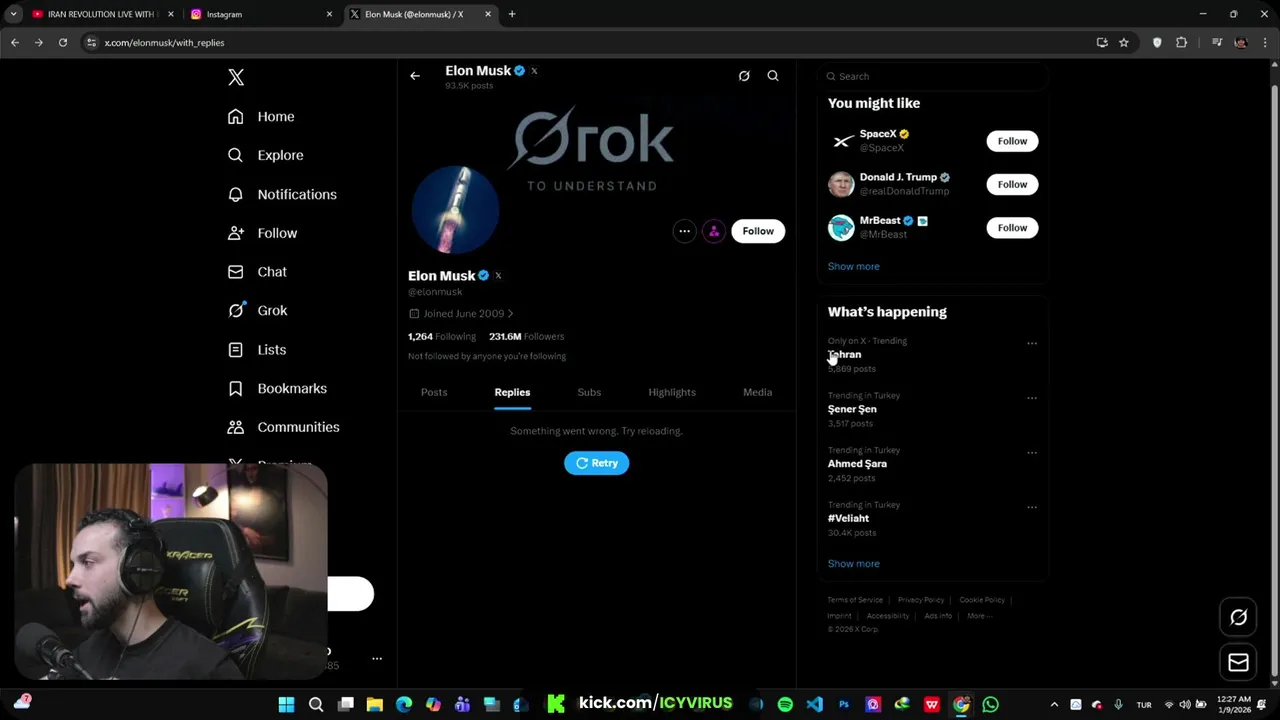Open the #Veliaht trend options menu
The image size is (1280, 720).
pyautogui.click(x=1032, y=508)
